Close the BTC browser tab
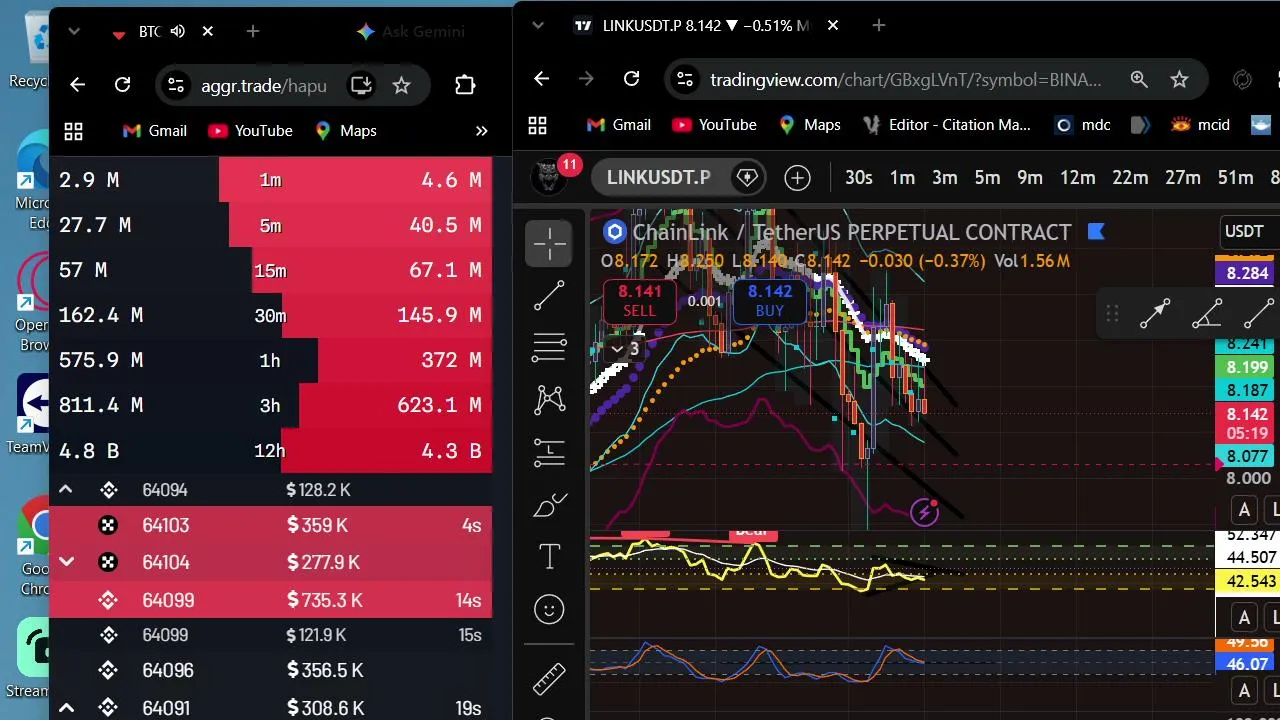Screen dimensions: 1280x720 pyautogui.click(x=207, y=32)
